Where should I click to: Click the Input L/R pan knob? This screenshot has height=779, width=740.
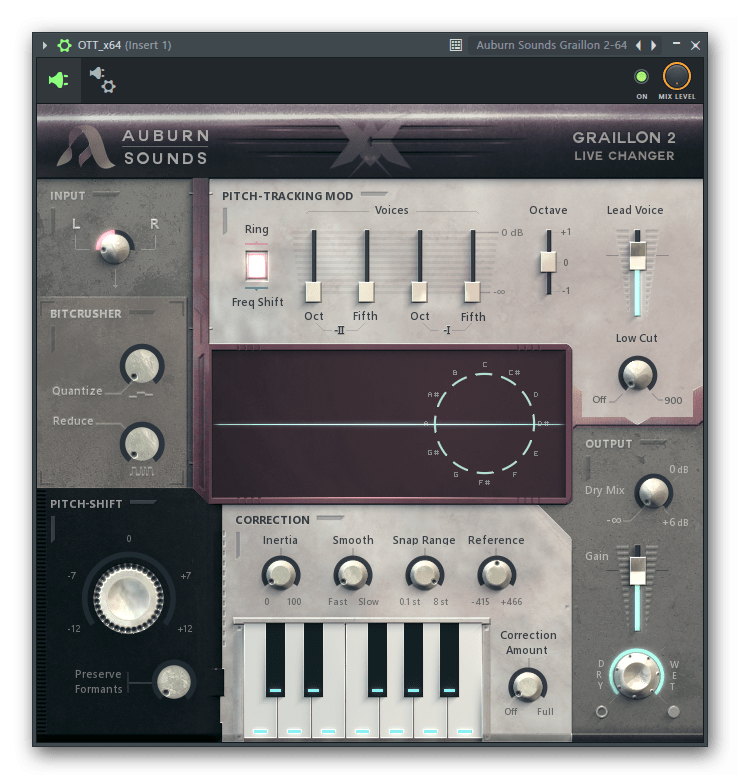pos(115,247)
